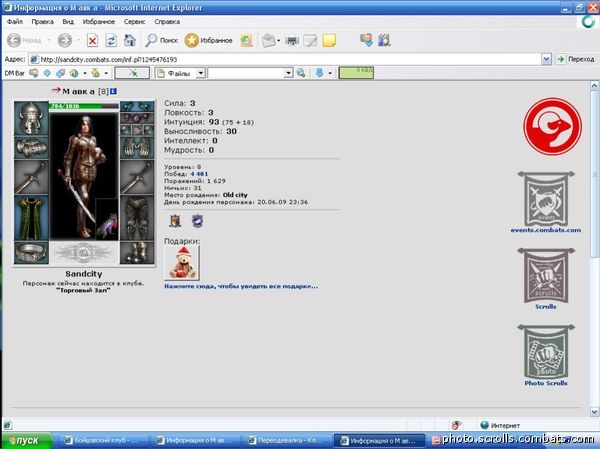Click the blue download arrow DM Bar icon
Screen dimensions: 600x449
(x=319, y=73)
